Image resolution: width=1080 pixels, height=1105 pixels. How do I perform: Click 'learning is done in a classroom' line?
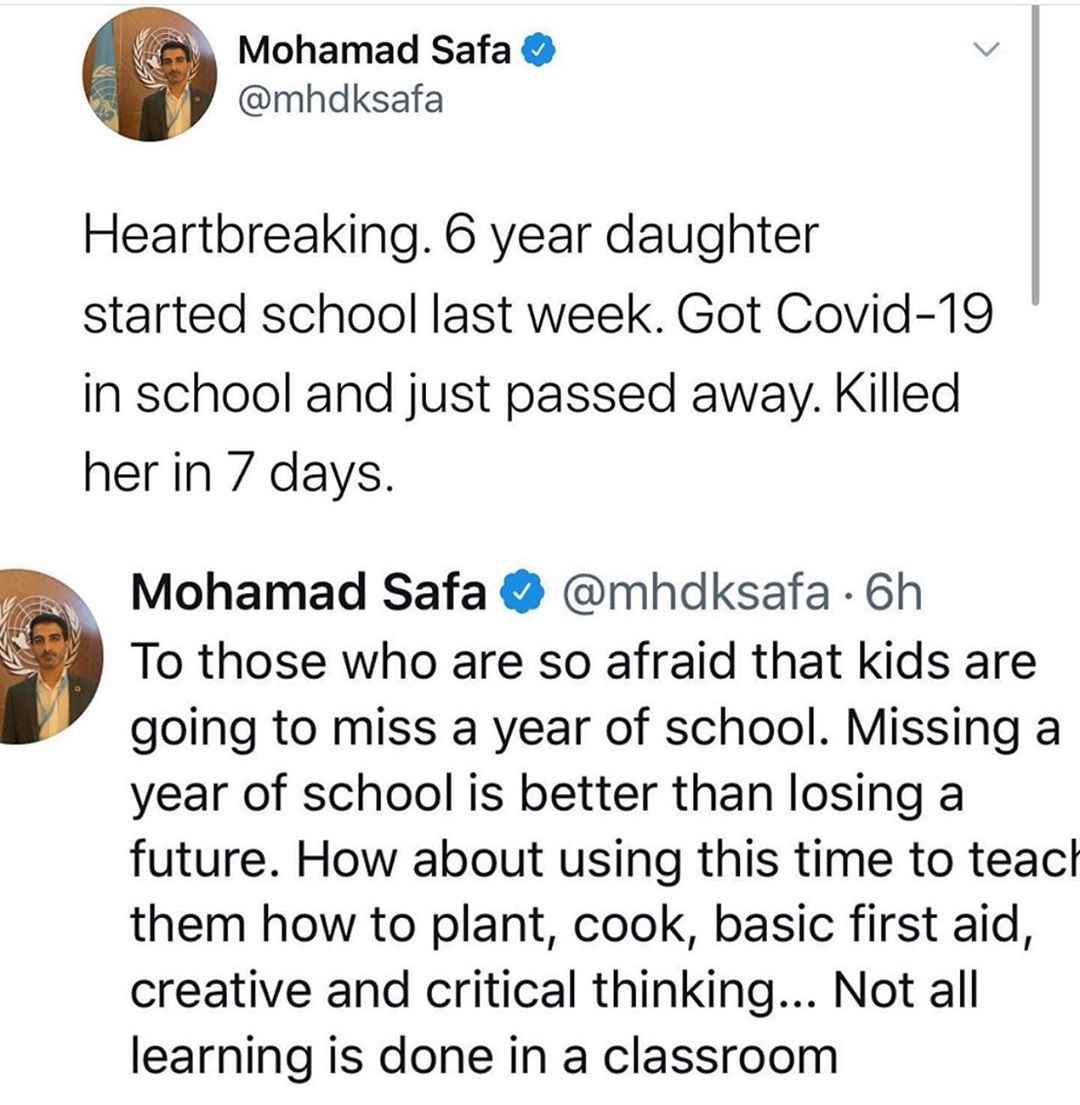tap(484, 1056)
